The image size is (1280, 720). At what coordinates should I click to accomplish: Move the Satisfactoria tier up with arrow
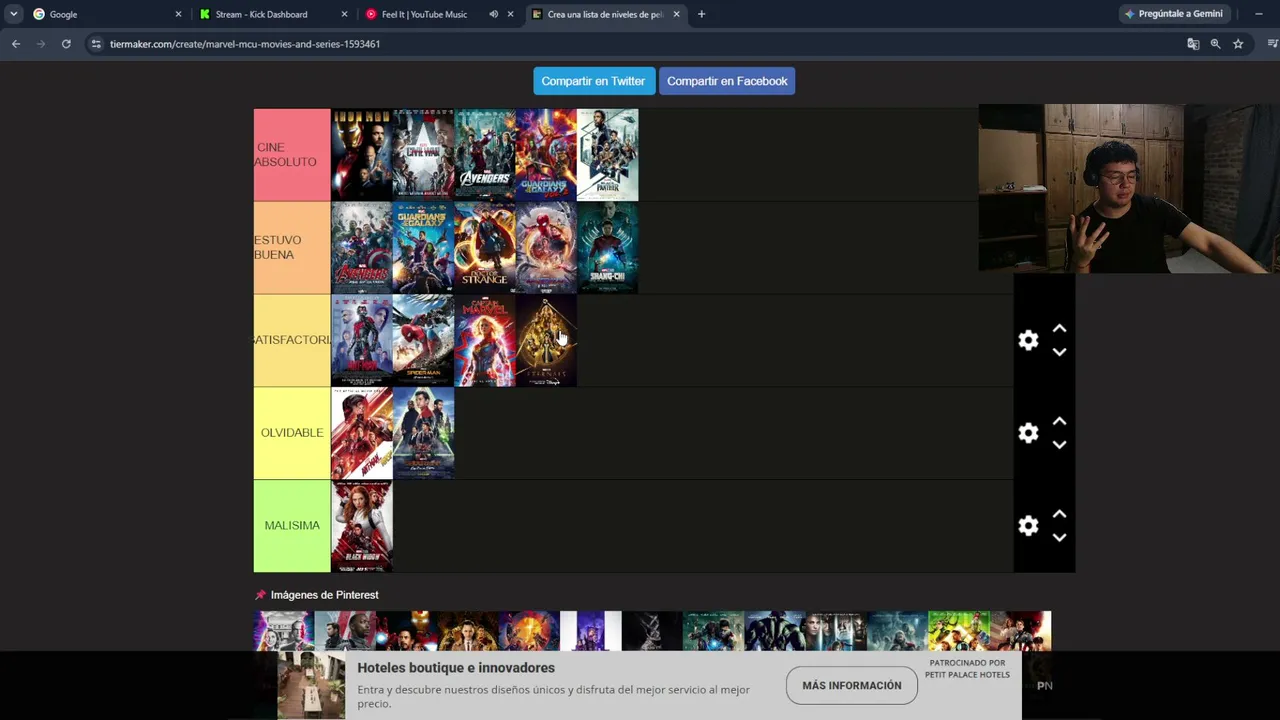[x=1059, y=329]
